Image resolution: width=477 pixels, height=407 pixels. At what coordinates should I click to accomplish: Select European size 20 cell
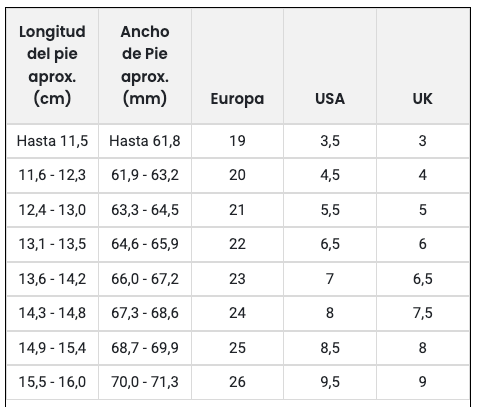(x=237, y=175)
